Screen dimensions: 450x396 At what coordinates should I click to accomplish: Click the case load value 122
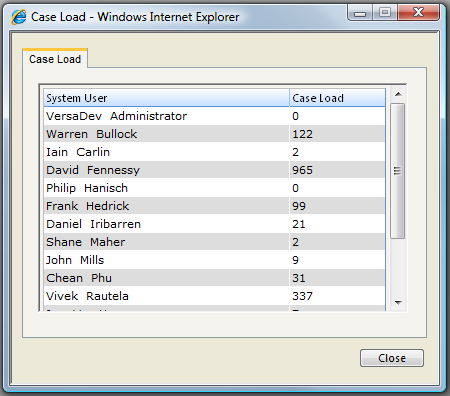[303, 134]
